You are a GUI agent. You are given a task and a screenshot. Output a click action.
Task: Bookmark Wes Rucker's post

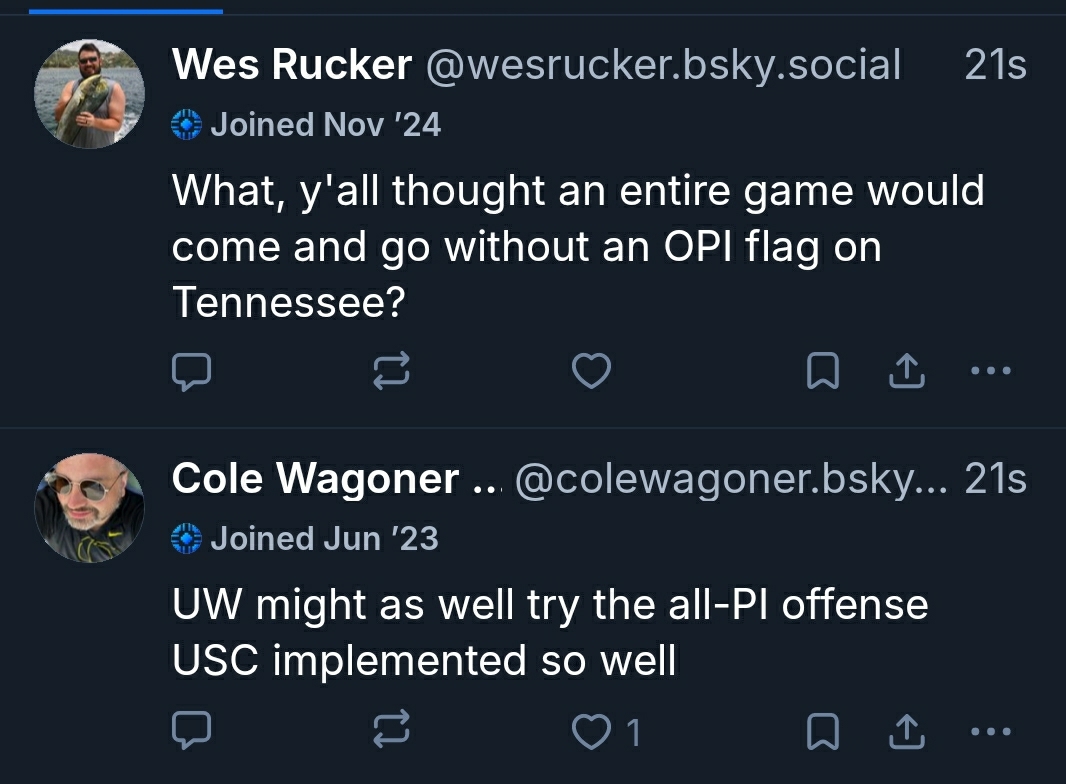[x=822, y=372]
